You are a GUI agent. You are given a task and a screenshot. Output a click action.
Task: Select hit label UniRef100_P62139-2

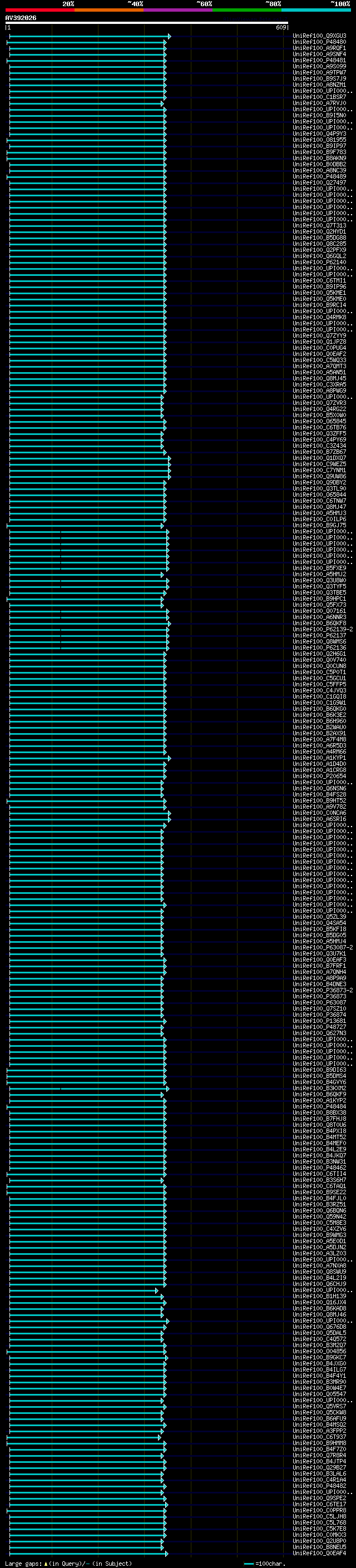click(x=323, y=630)
